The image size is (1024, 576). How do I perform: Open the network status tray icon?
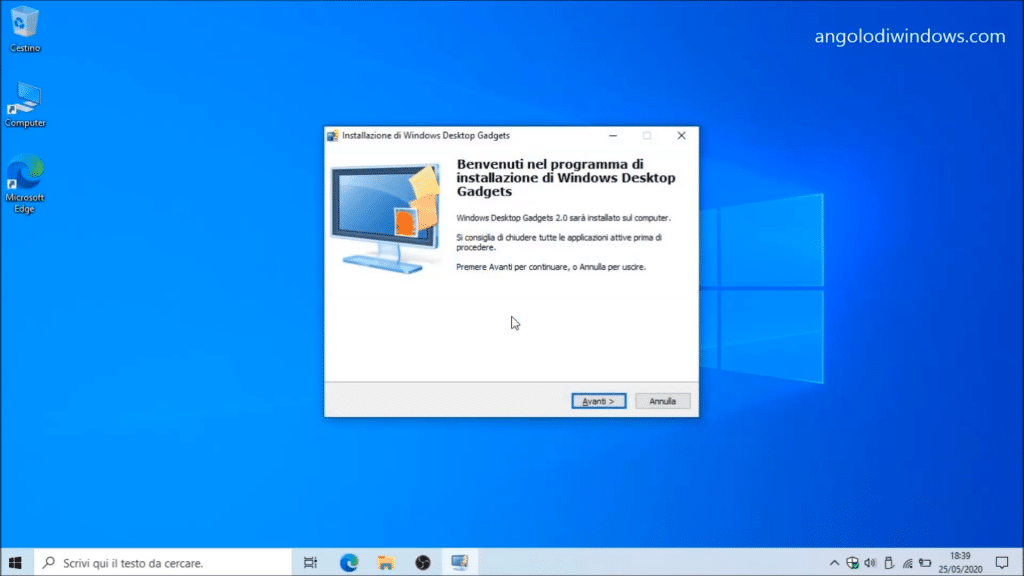point(906,563)
